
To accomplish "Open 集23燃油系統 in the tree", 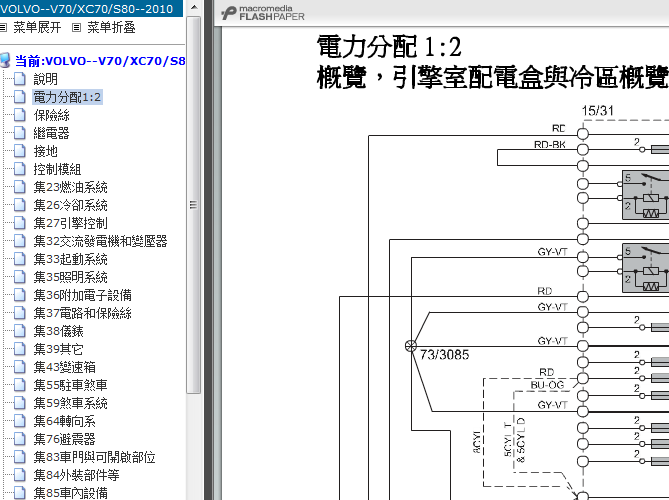I will click(x=70, y=187).
